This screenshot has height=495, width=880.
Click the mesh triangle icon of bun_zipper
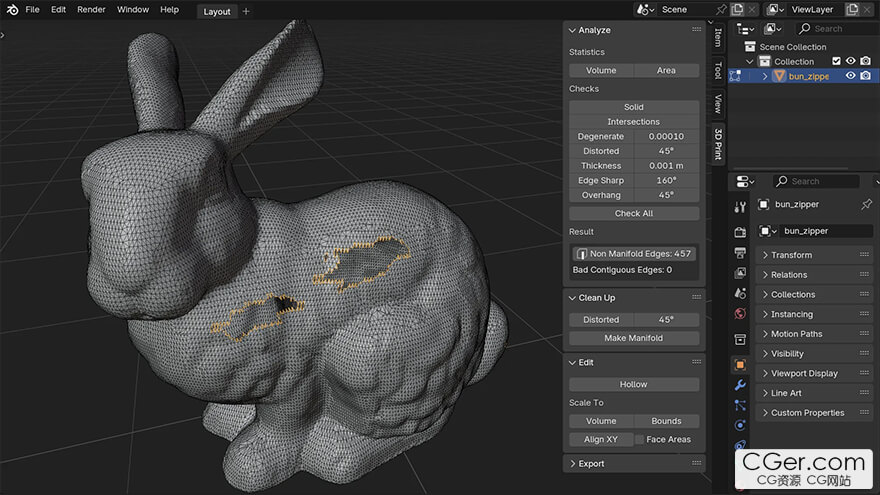point(780,76)
